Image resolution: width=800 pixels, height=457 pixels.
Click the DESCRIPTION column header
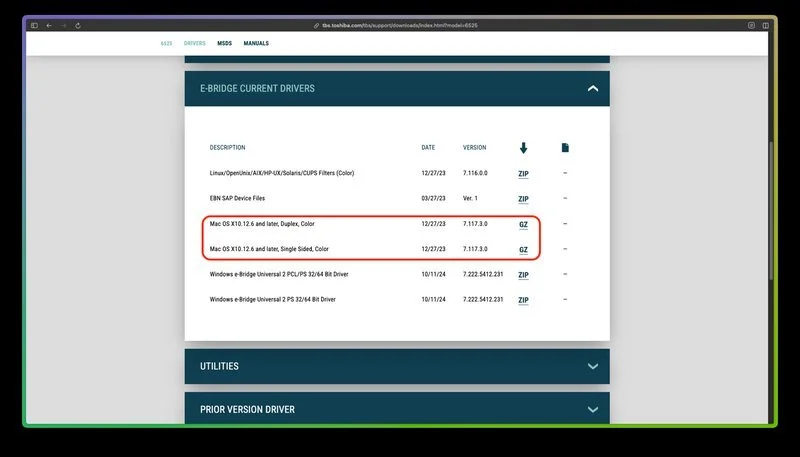228,147
